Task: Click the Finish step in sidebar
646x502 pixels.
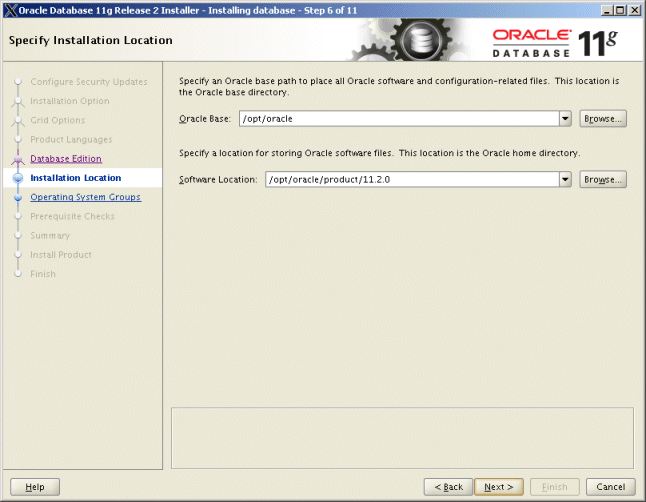Action: pos(43,274)
